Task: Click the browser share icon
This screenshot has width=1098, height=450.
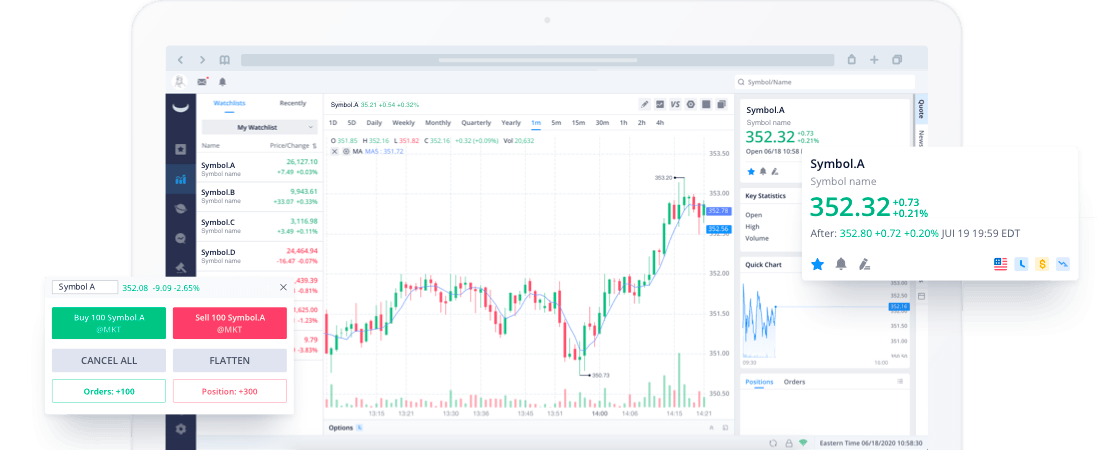Action: [852, 59]
